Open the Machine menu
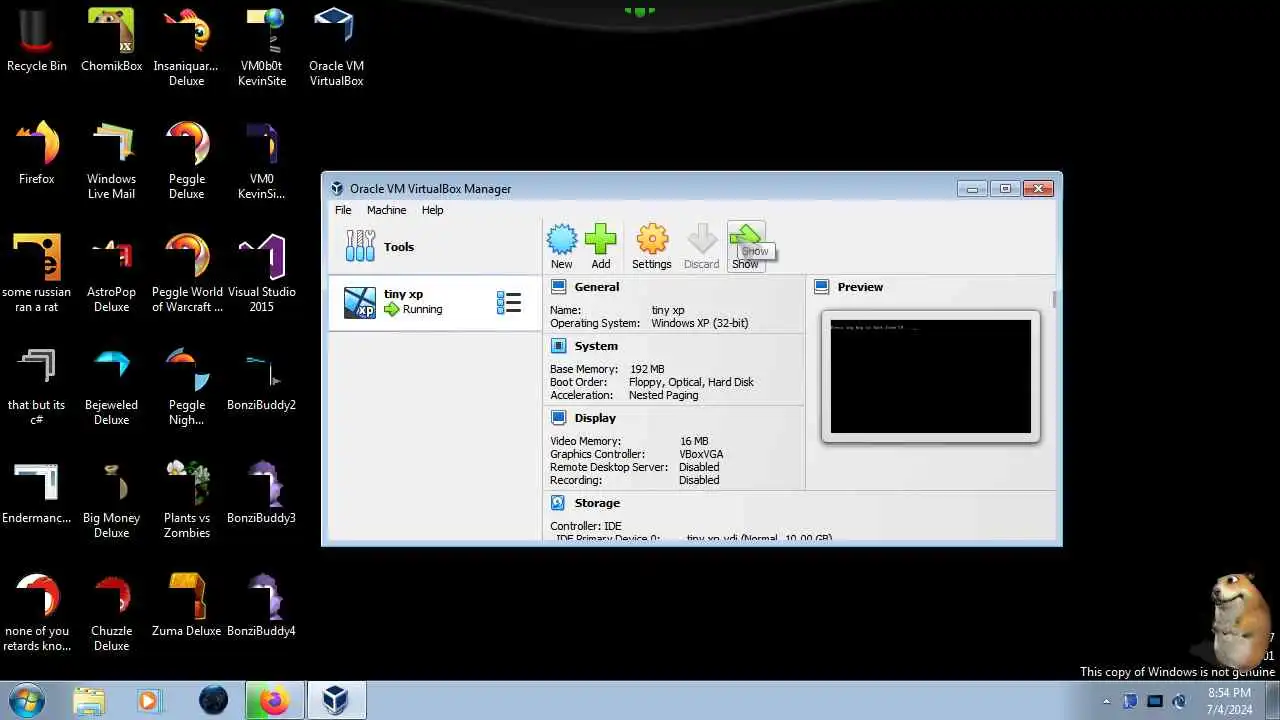The width and height of the screenshot is (1280, 720). (x=386, y=210)
